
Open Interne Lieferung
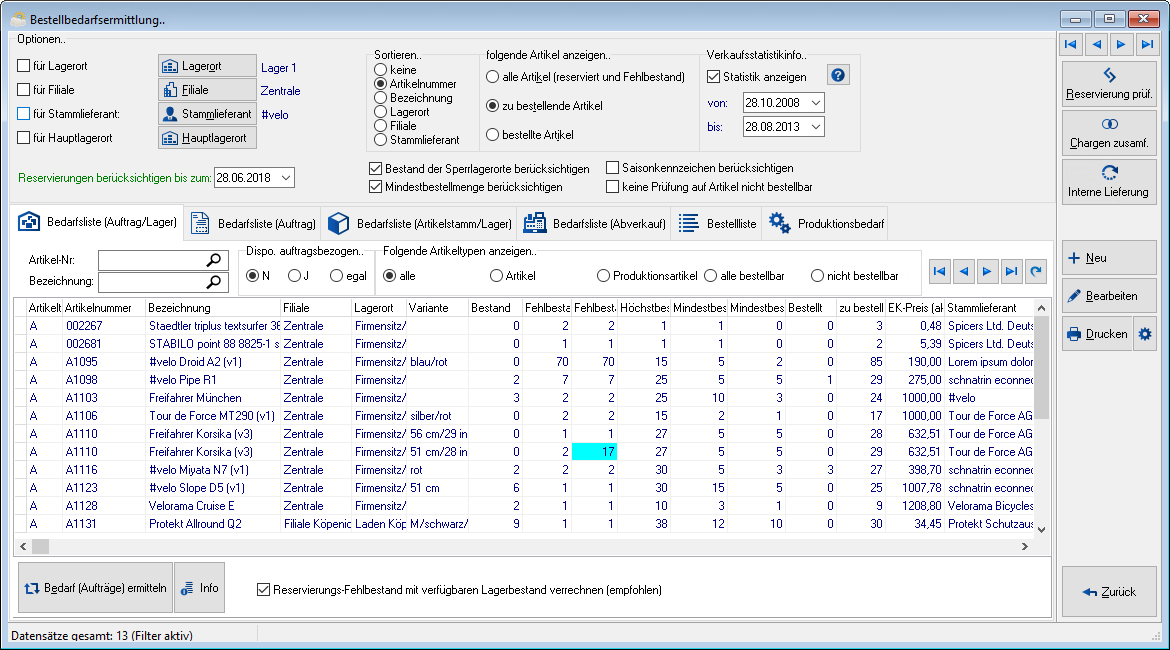coord(1109,182)
